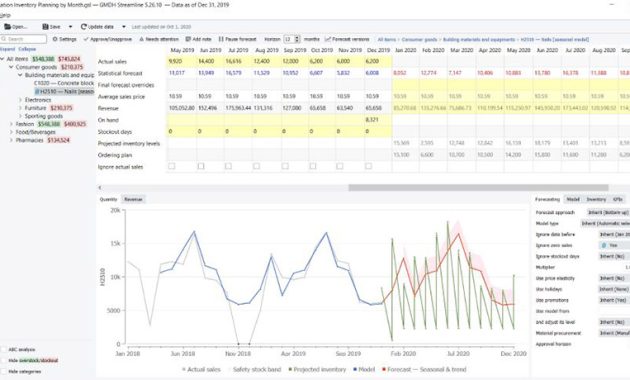The height and width of the screenshot is (380, 630).
Task: Open the Forecast approach dropdown
Action: click(x=608, y=212)
